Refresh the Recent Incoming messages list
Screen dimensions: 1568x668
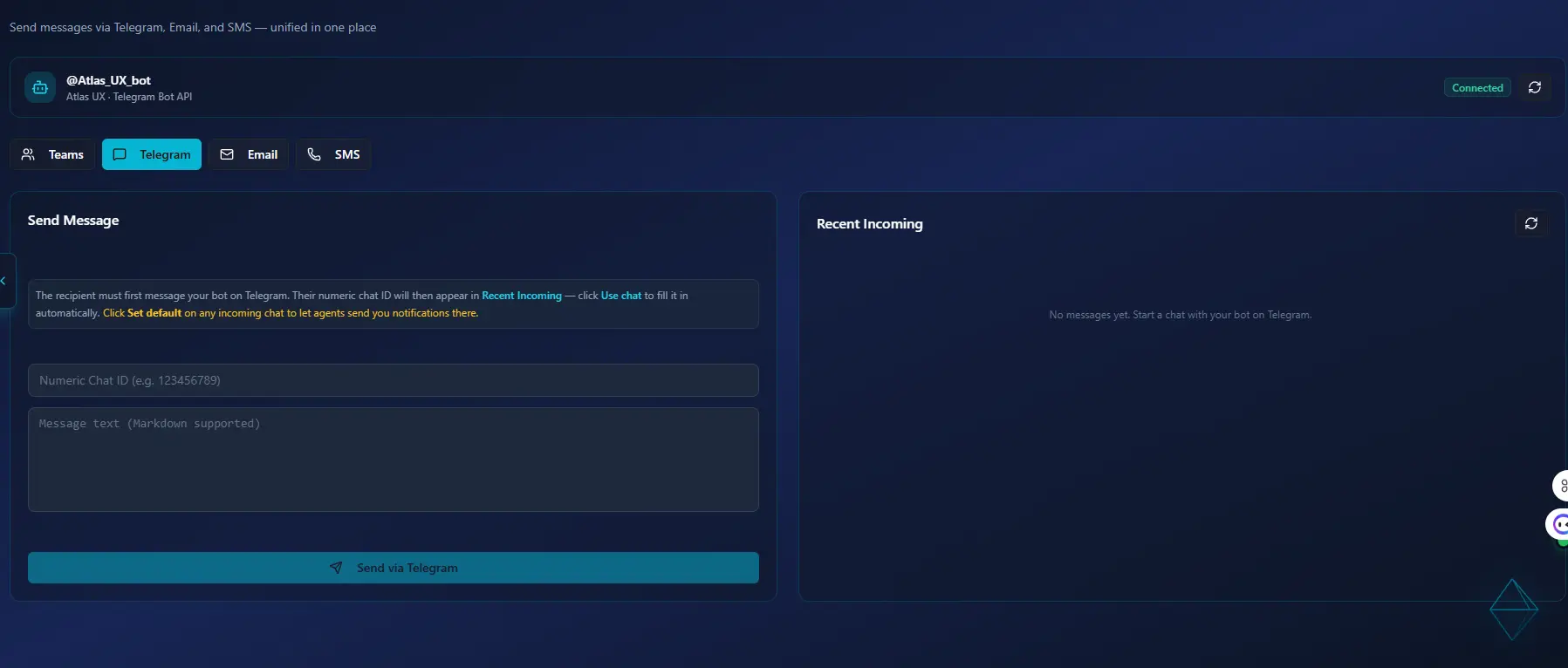1530,223
